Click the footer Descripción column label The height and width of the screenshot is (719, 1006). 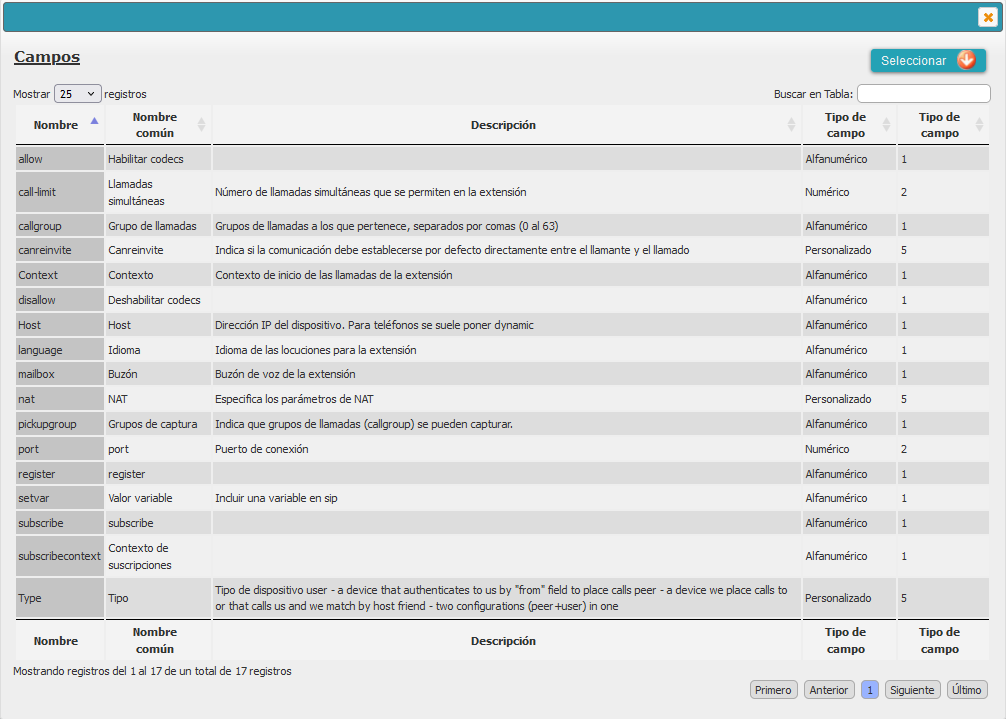504,641
